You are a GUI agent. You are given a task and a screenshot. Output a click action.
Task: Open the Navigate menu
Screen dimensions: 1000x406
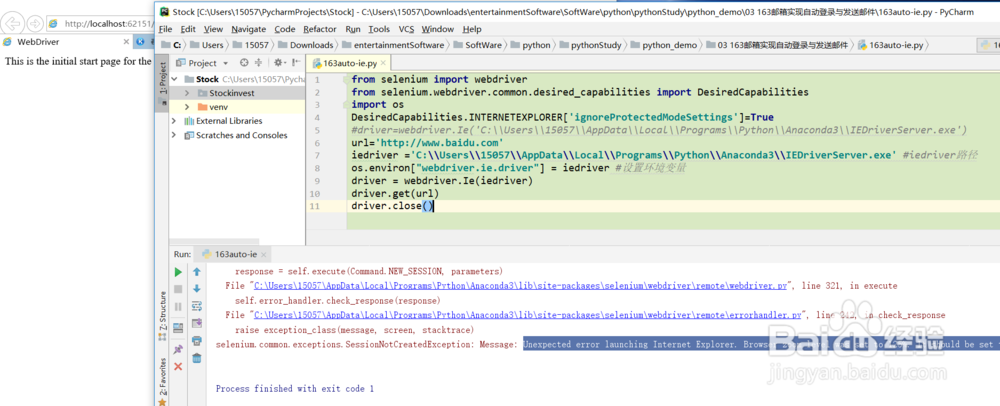[249, 29]
